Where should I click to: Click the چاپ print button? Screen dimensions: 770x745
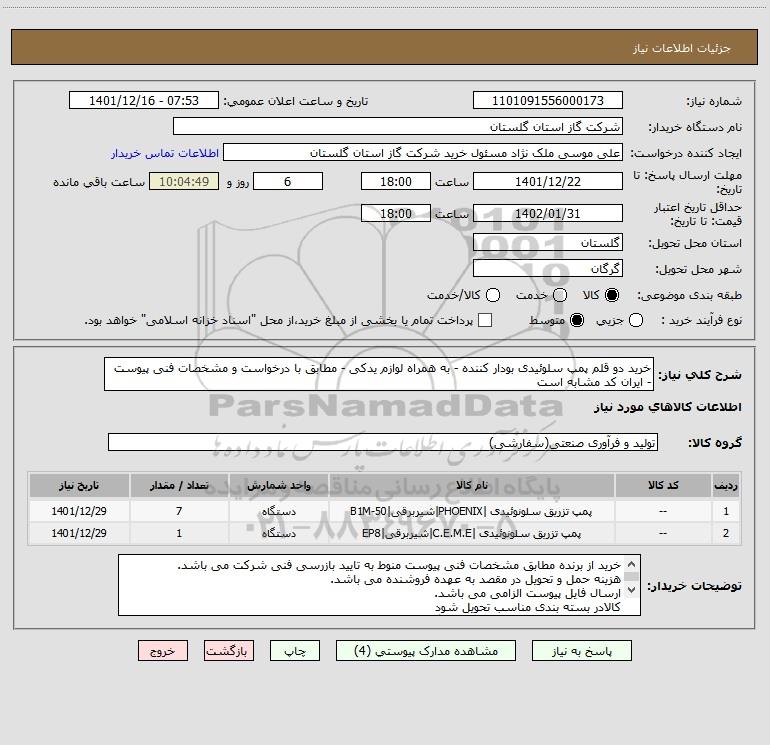click(295, 651)
